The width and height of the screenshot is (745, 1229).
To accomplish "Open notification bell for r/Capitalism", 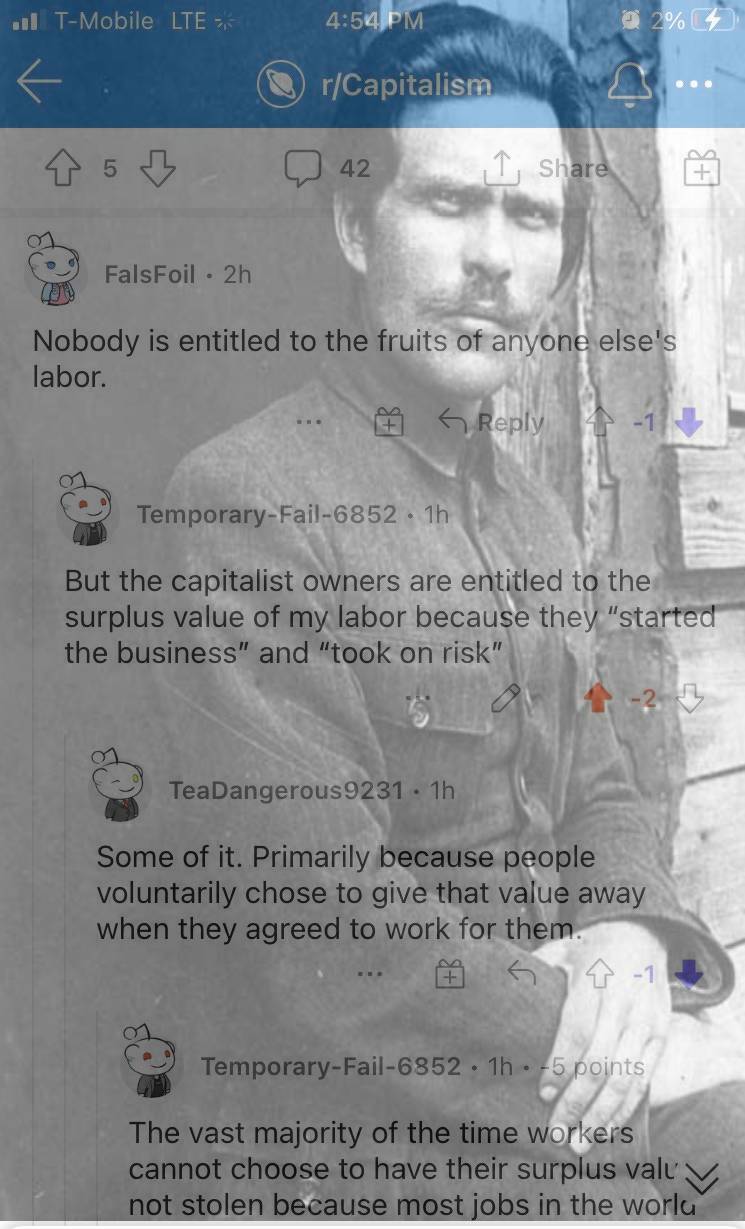I will pyautogui.click(x=630, y=84).
